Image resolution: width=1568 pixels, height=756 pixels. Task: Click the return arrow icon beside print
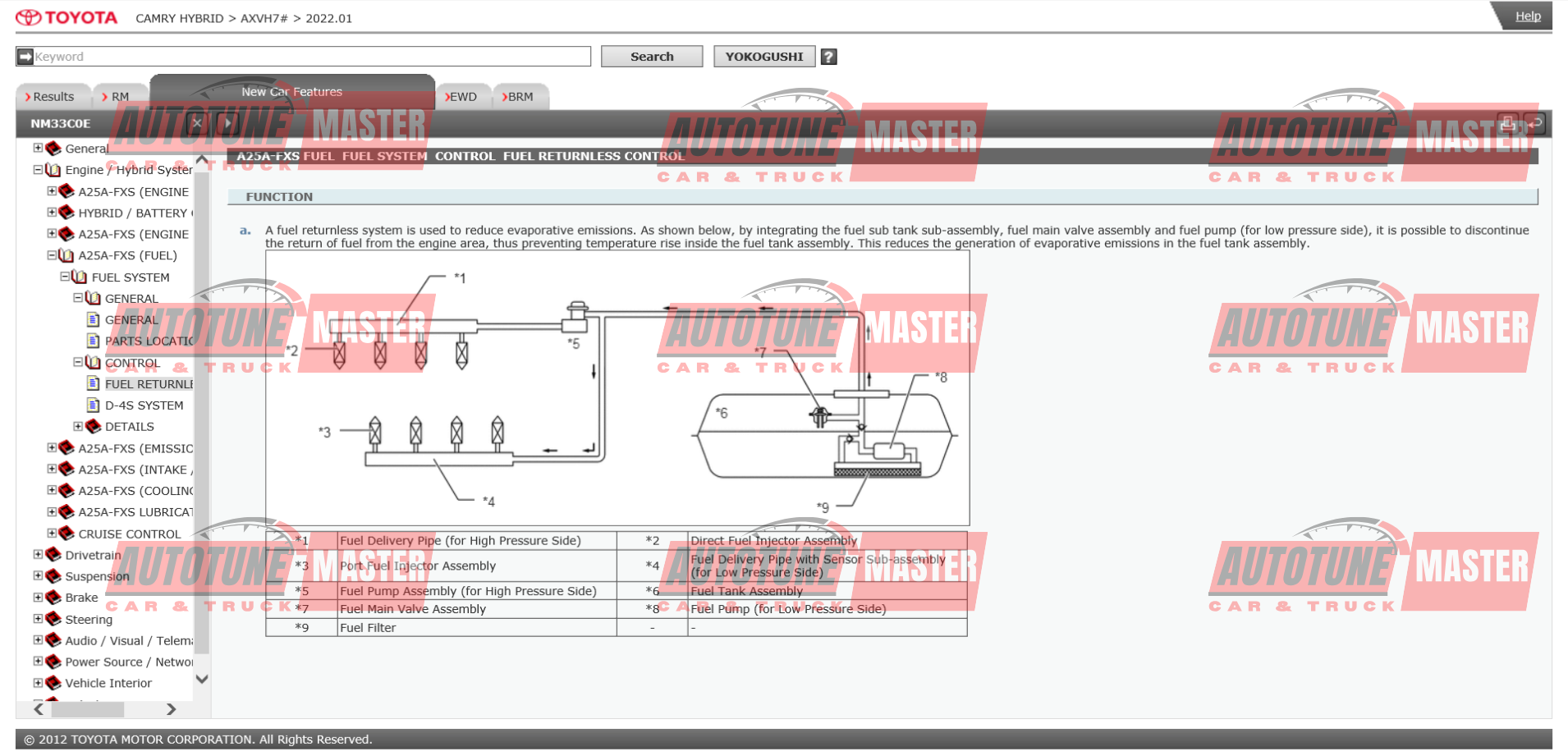tap(1535, 124)
